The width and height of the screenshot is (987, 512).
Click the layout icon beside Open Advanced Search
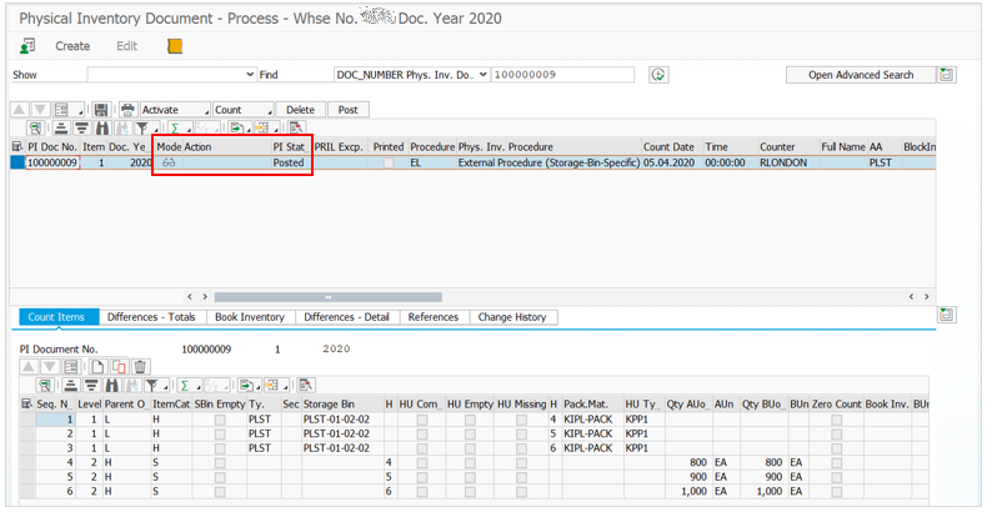pos(946,74)
